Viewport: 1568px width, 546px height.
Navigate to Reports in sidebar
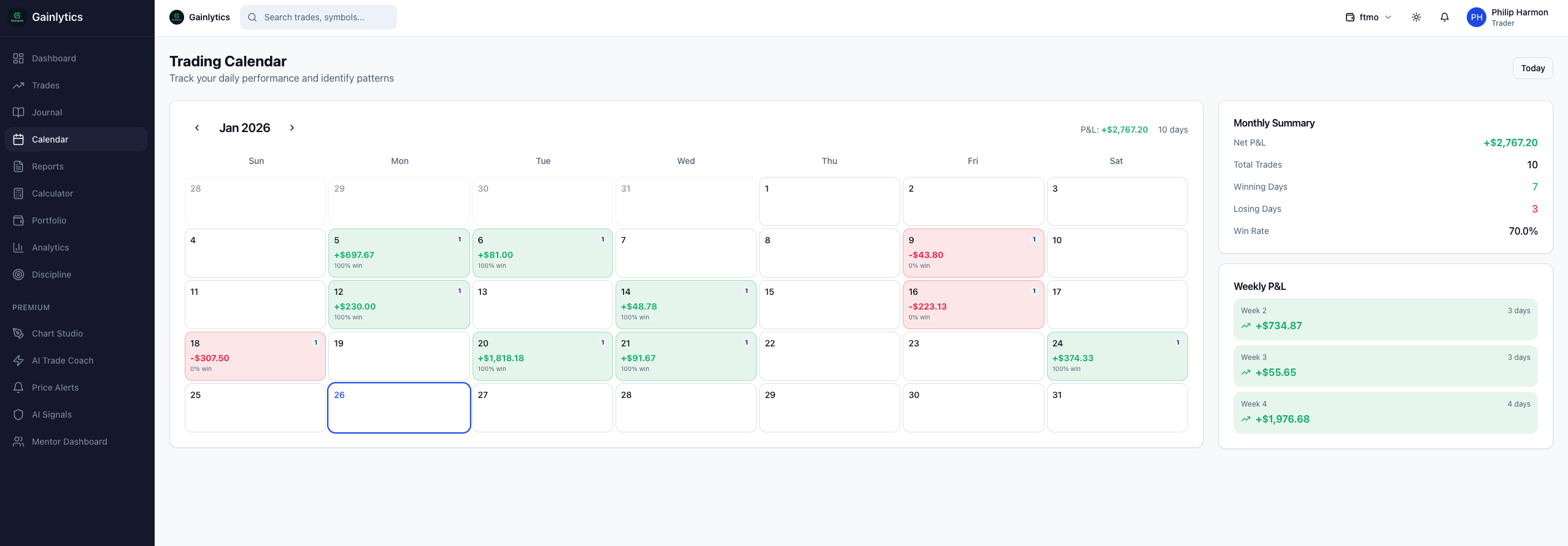[48, 166]
